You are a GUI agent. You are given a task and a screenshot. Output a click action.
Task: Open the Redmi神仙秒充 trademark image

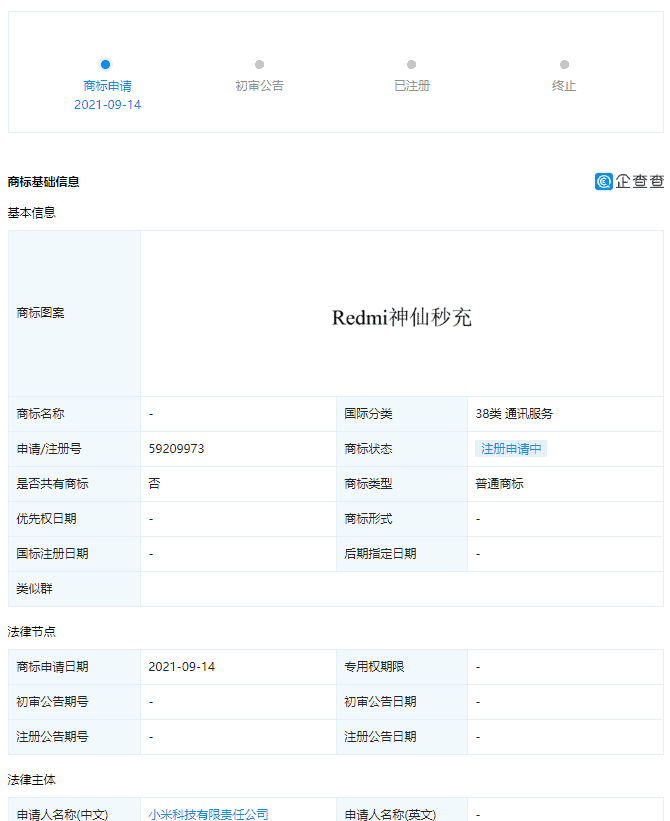click(x=402, y=317)
